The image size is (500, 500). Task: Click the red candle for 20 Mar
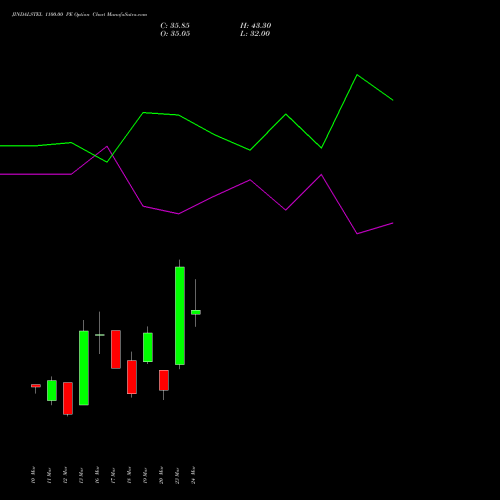[164, 380]
